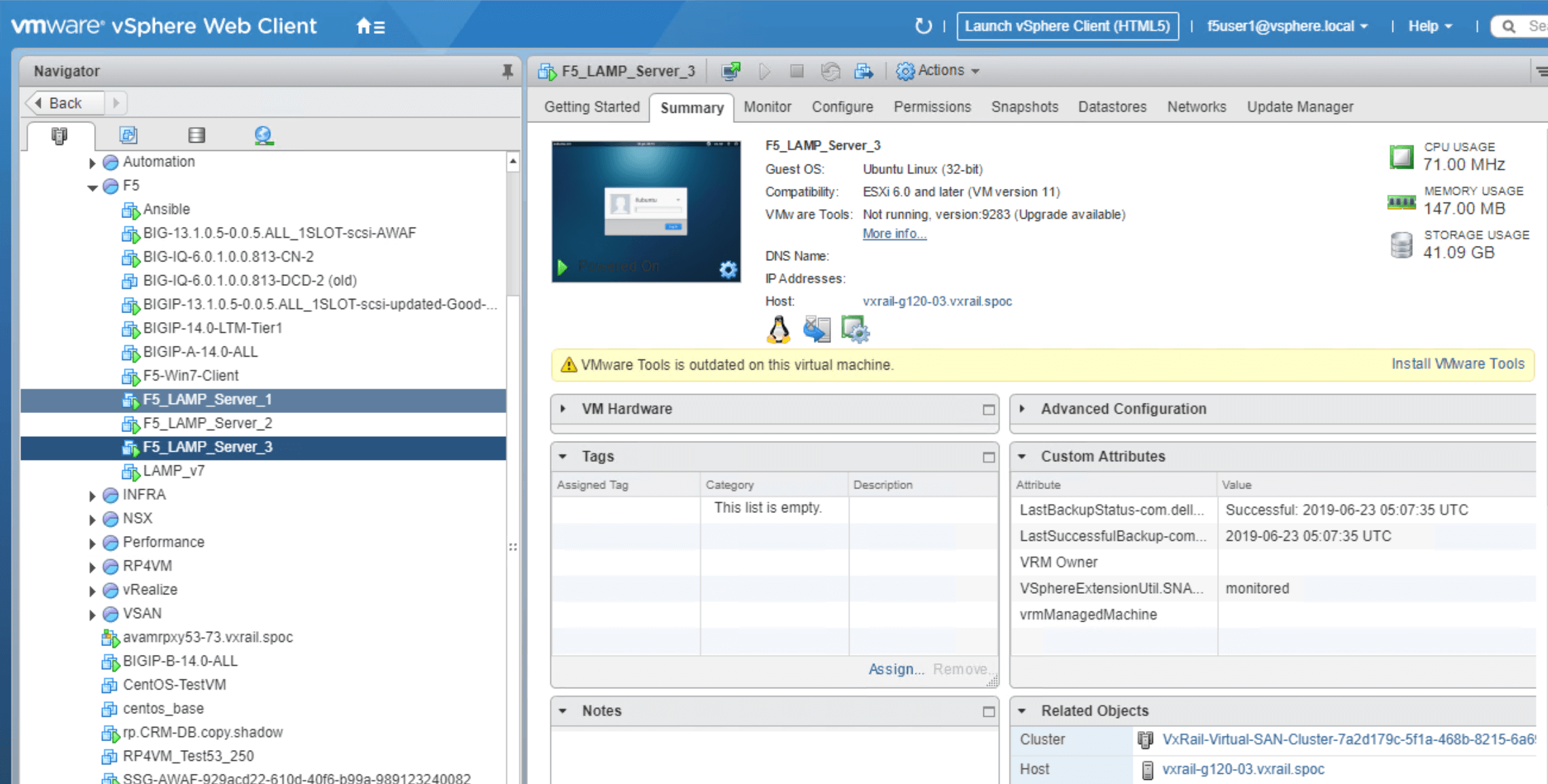Click Launch vSphere Client (HTML5) button
The image size is (1548, 784).
[1067, 26]
